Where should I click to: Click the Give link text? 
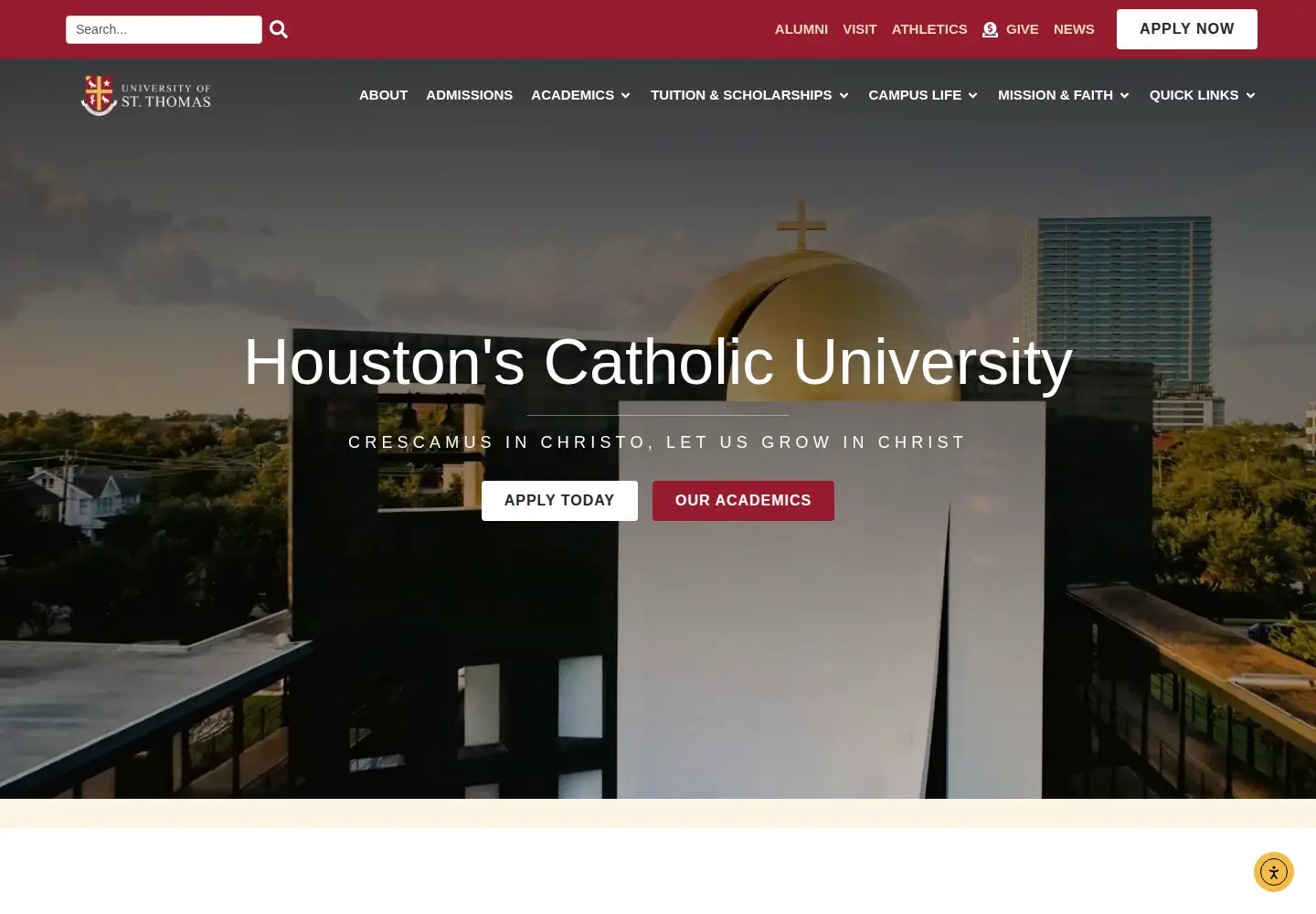(1022, 29)
